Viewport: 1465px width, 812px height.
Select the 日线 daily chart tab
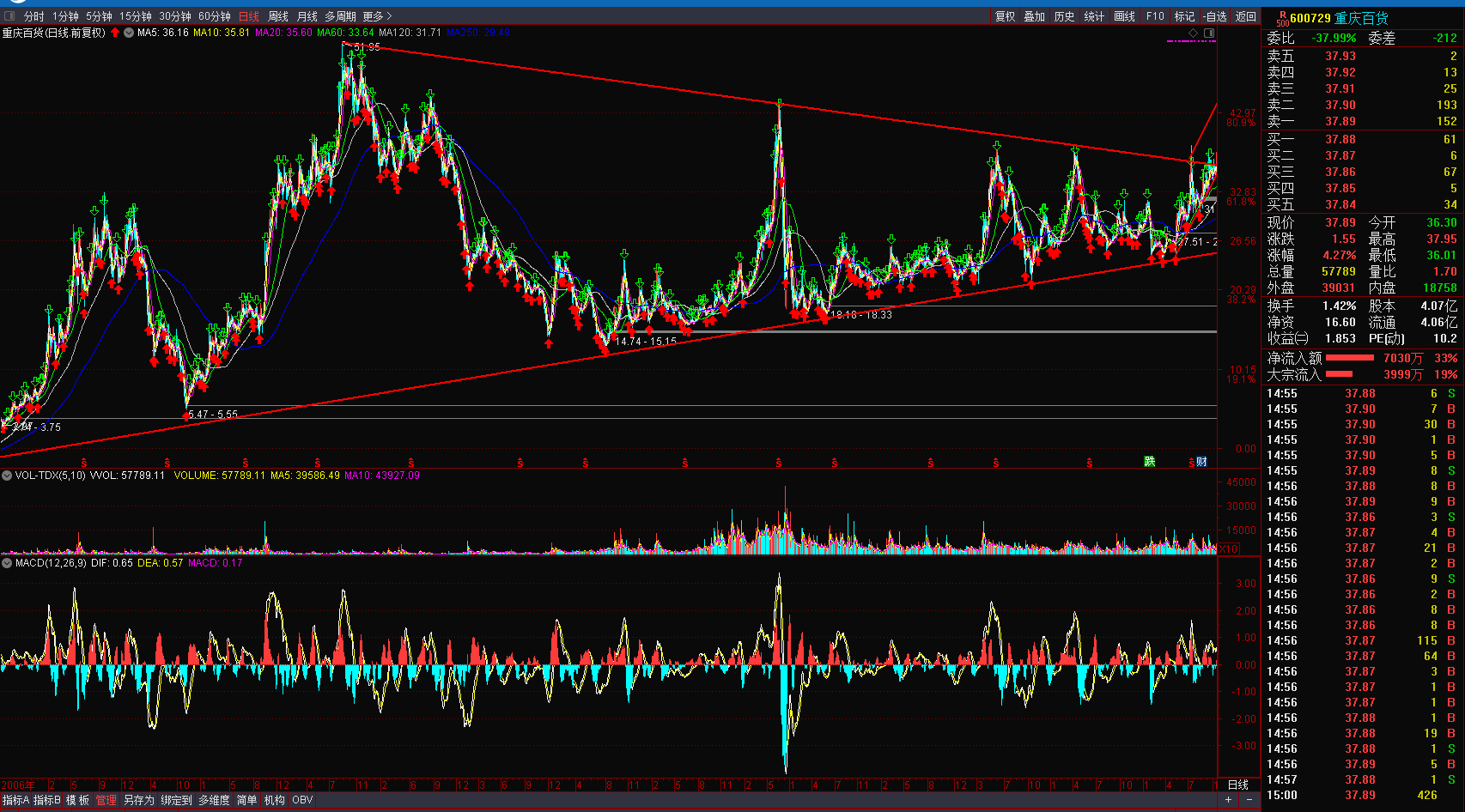coord(249,16)
